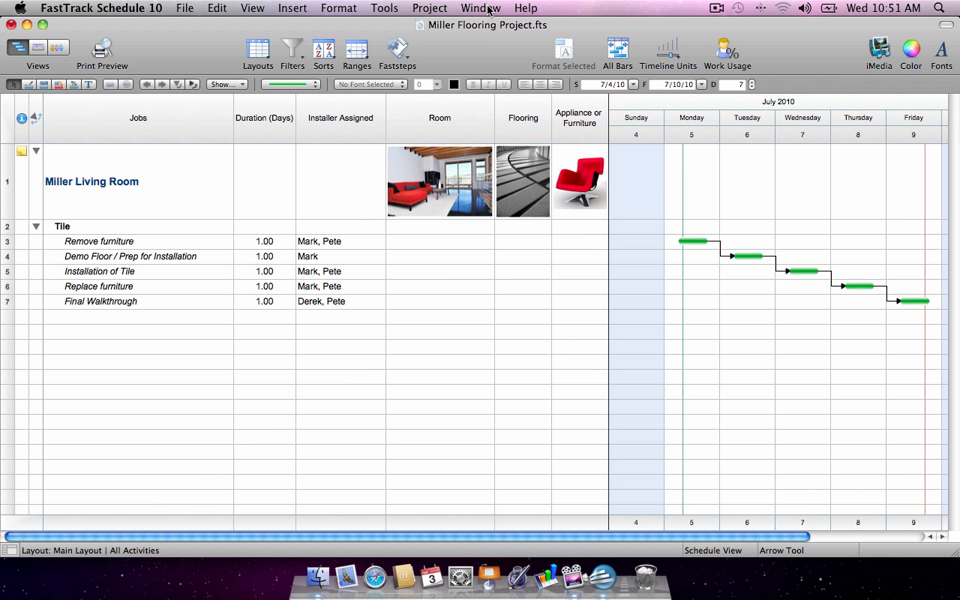Viewport: 960px width, 600px height.
Task: Click the Jobs column header
Action: pos(138,118)
